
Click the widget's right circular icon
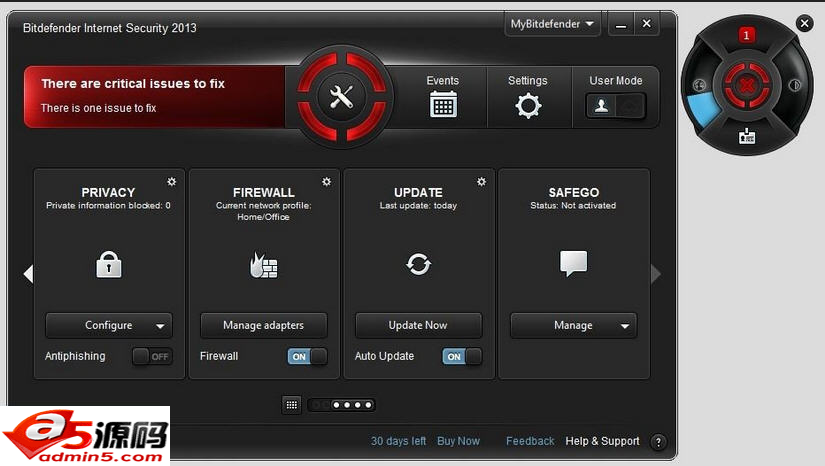794,85
